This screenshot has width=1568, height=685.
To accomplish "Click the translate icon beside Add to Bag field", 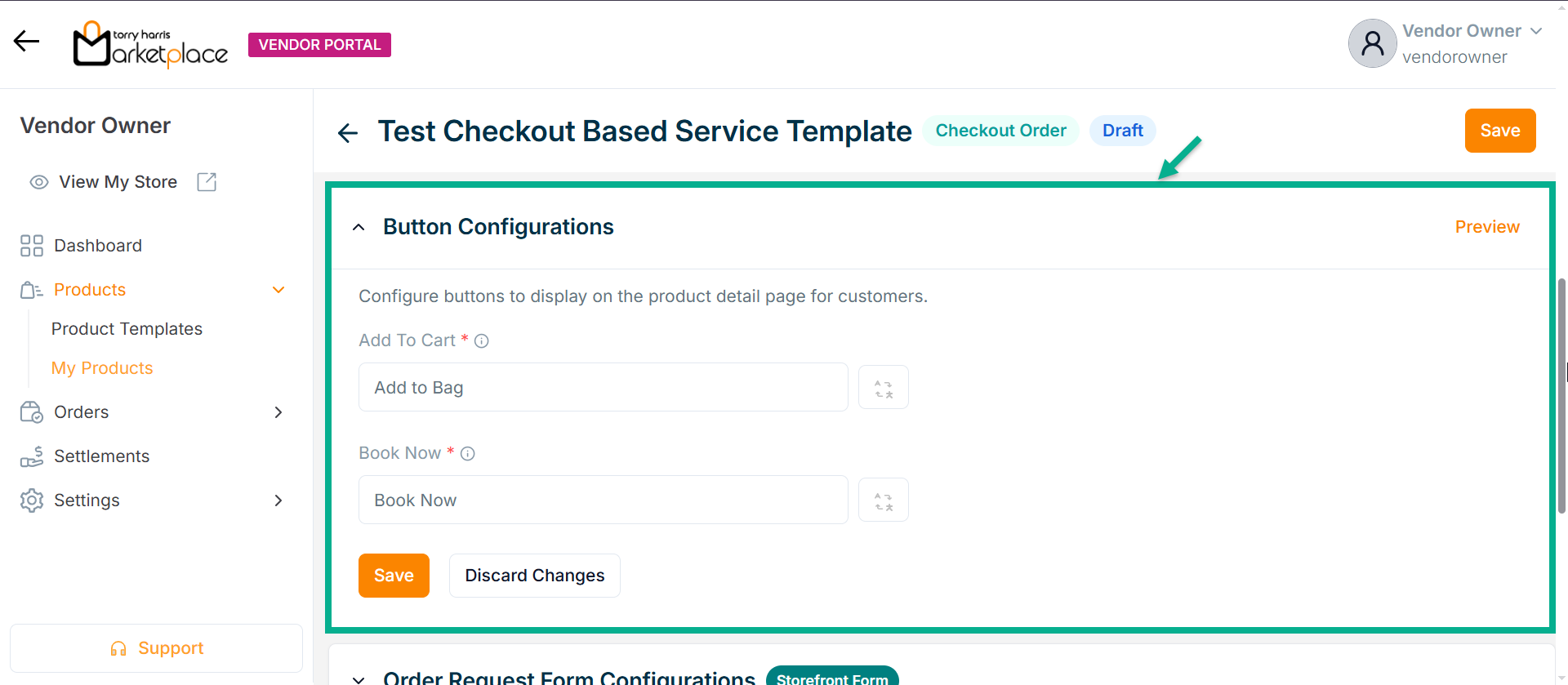I will [x=883, y=388].
